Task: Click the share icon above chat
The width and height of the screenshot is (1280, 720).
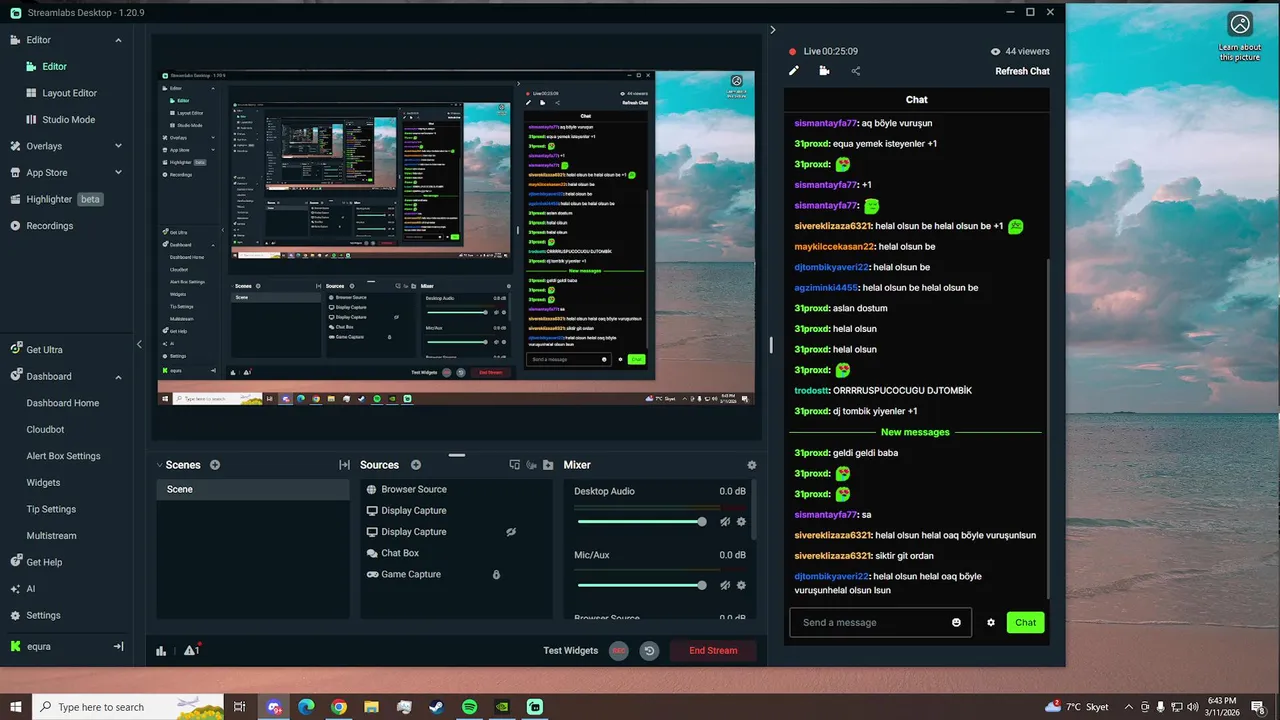Action: pos(856,71)
